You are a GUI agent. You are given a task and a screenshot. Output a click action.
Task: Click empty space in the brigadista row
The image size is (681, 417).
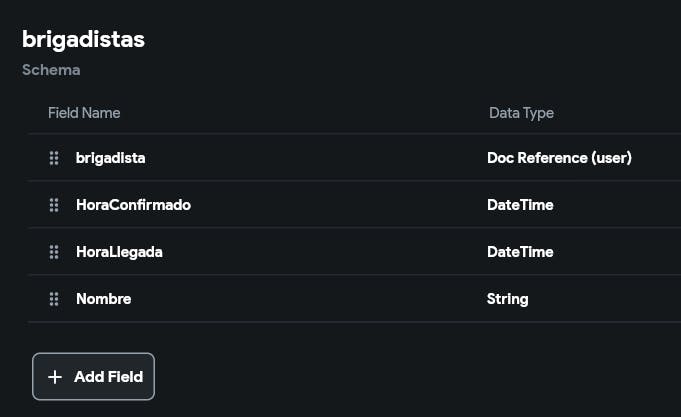(320, 158)
